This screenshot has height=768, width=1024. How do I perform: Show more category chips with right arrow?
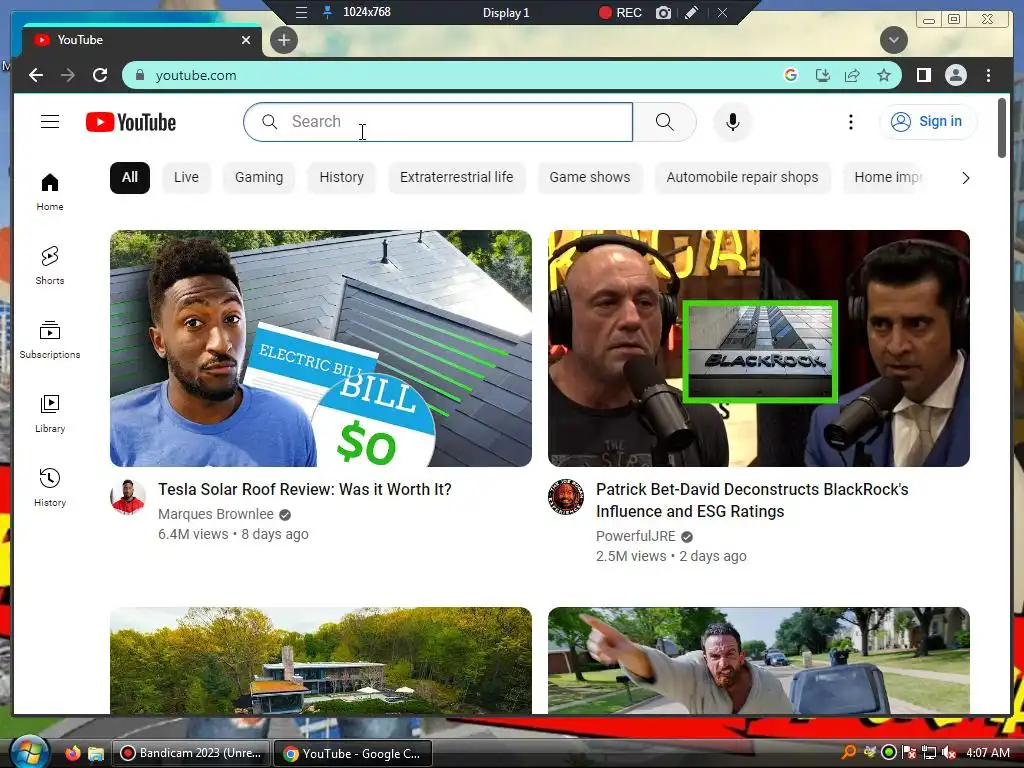(965, 178)
